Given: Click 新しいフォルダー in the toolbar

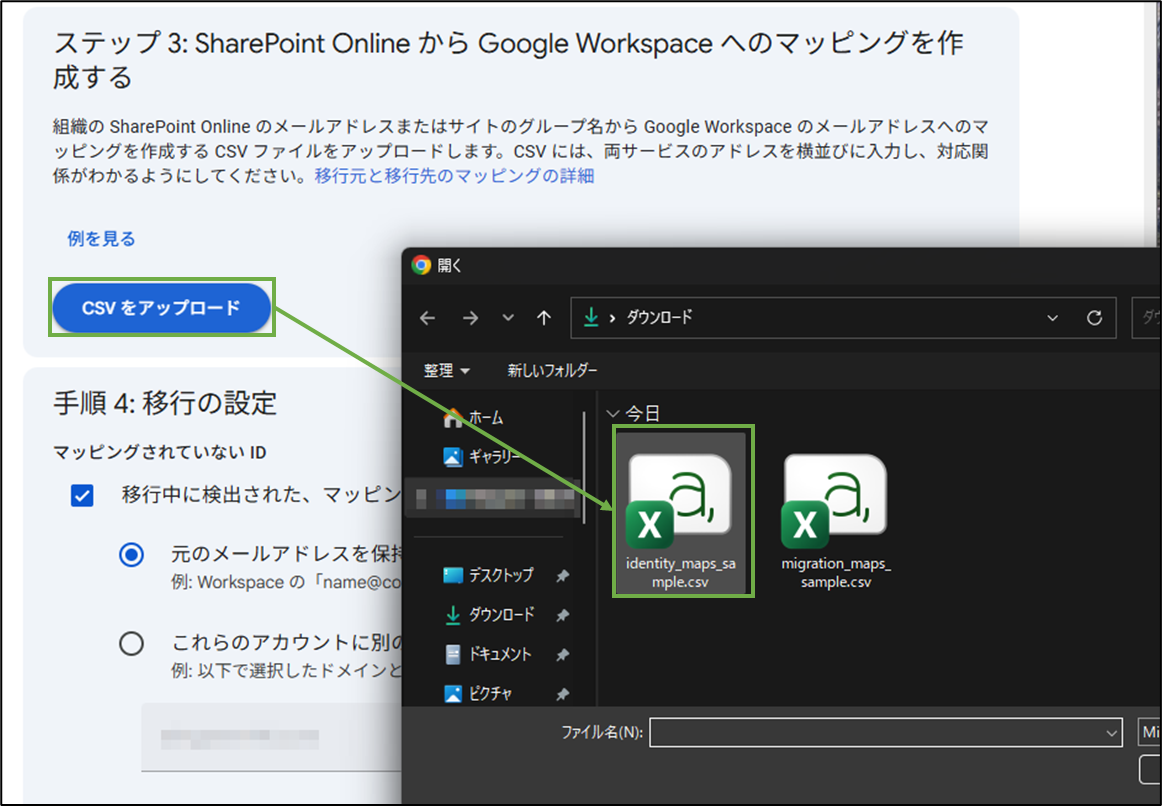Looking at the screenshot, I should (x=552, y=370).
